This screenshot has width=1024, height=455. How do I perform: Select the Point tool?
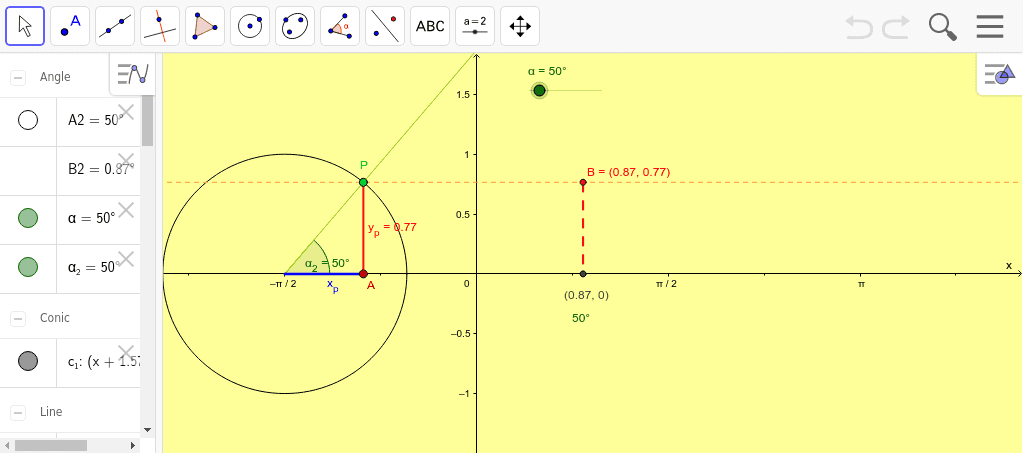[70, 26]
